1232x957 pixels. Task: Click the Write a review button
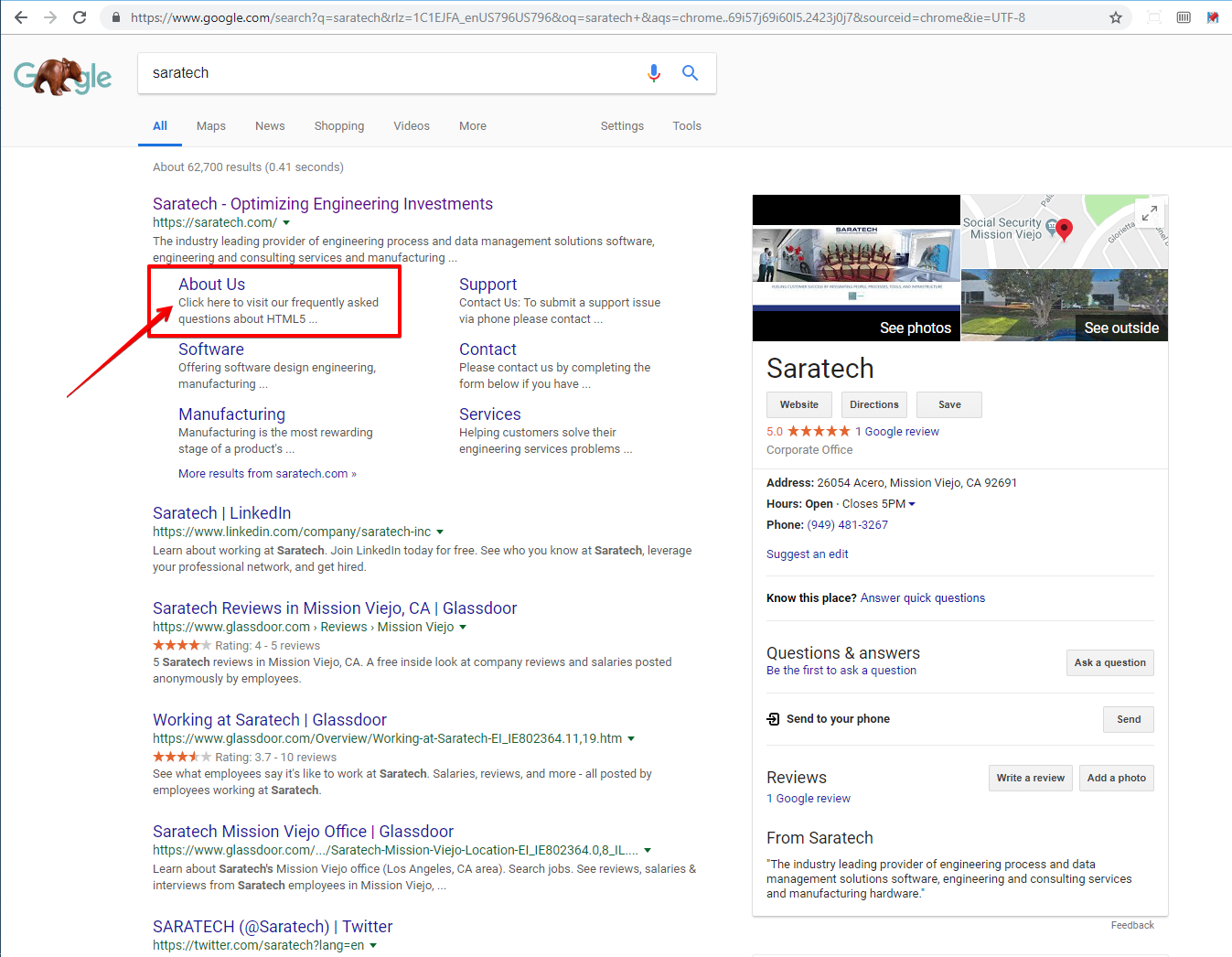(1031, 778)
